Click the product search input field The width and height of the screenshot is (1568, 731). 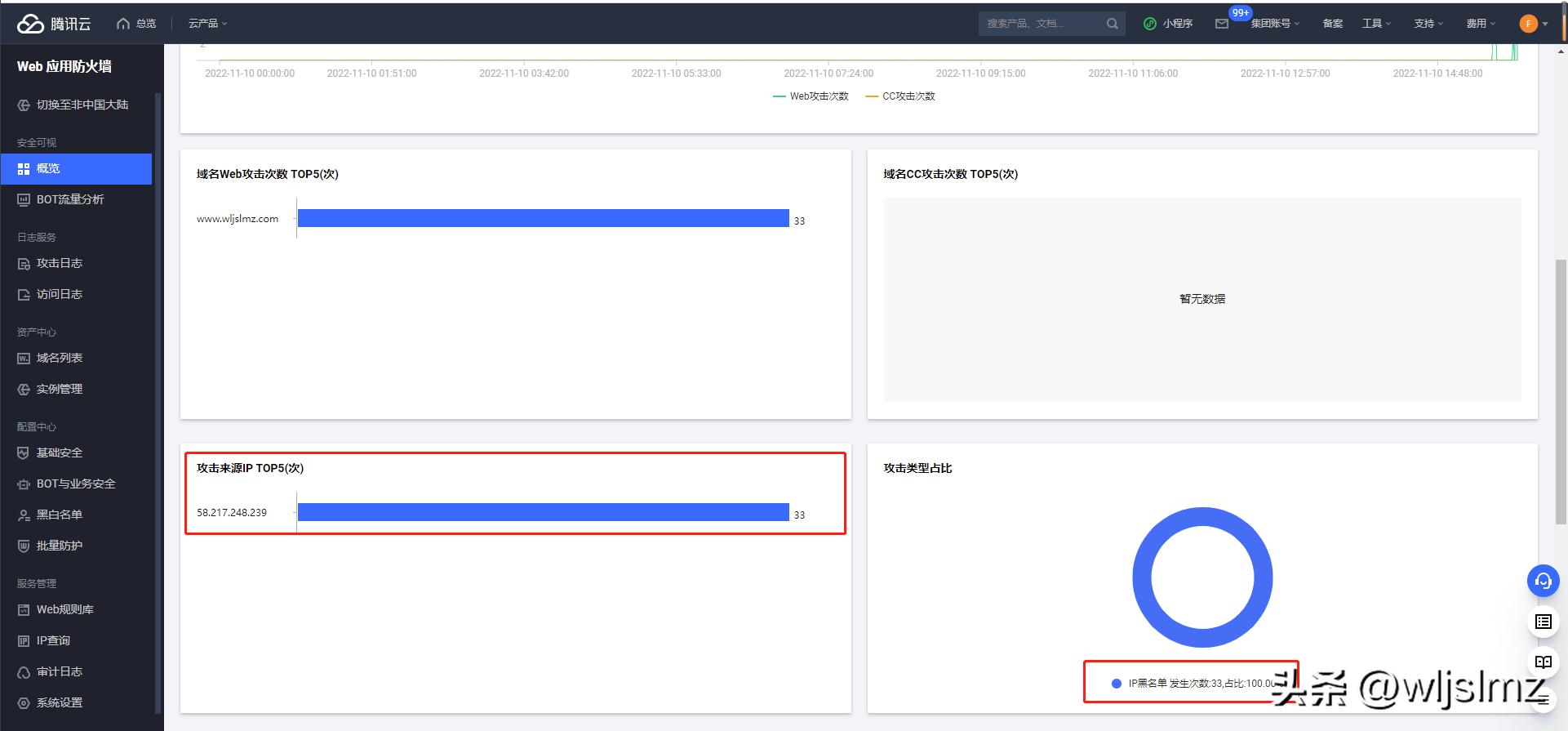coord(1041,24)
